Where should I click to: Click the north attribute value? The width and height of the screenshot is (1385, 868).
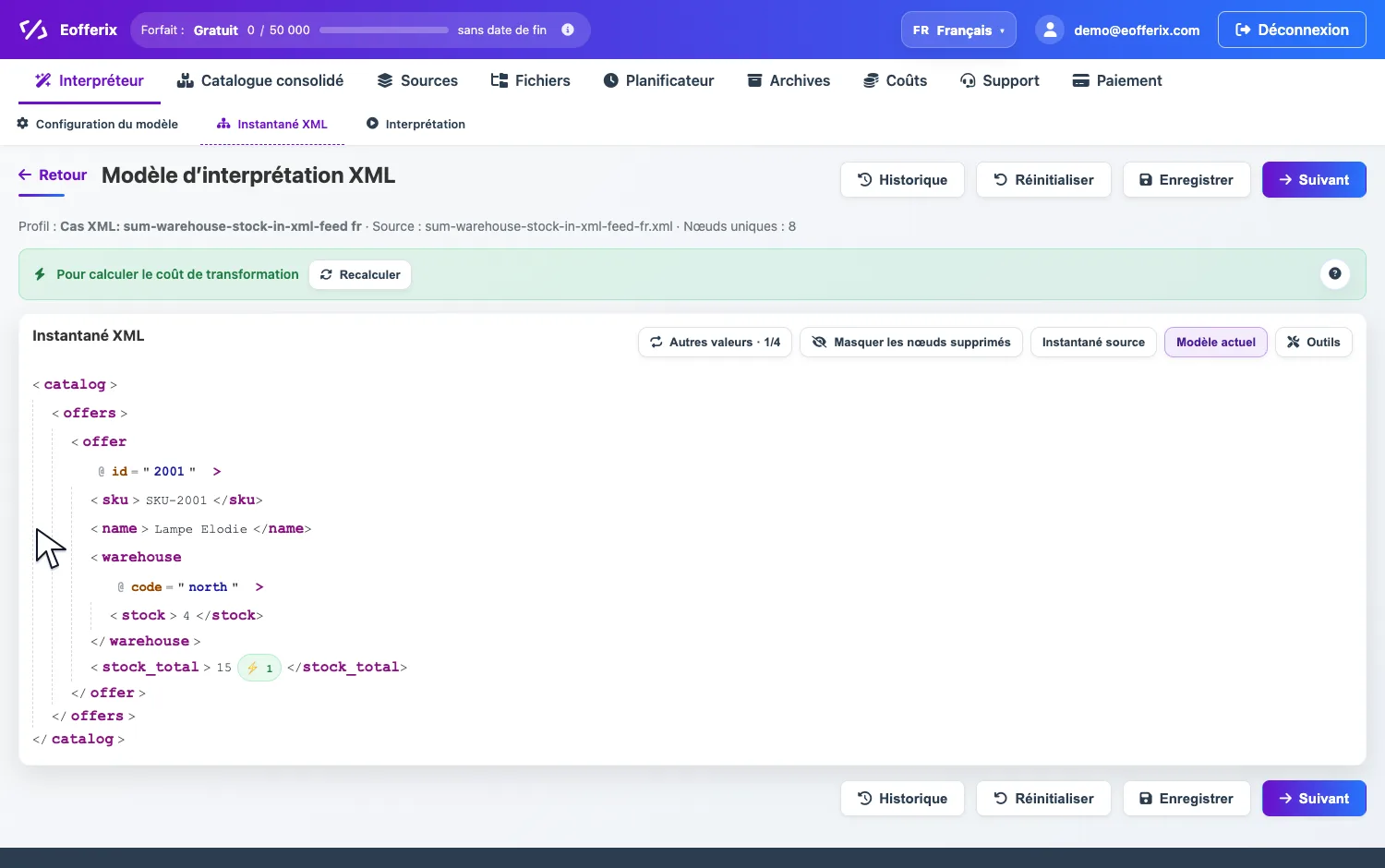208,586
